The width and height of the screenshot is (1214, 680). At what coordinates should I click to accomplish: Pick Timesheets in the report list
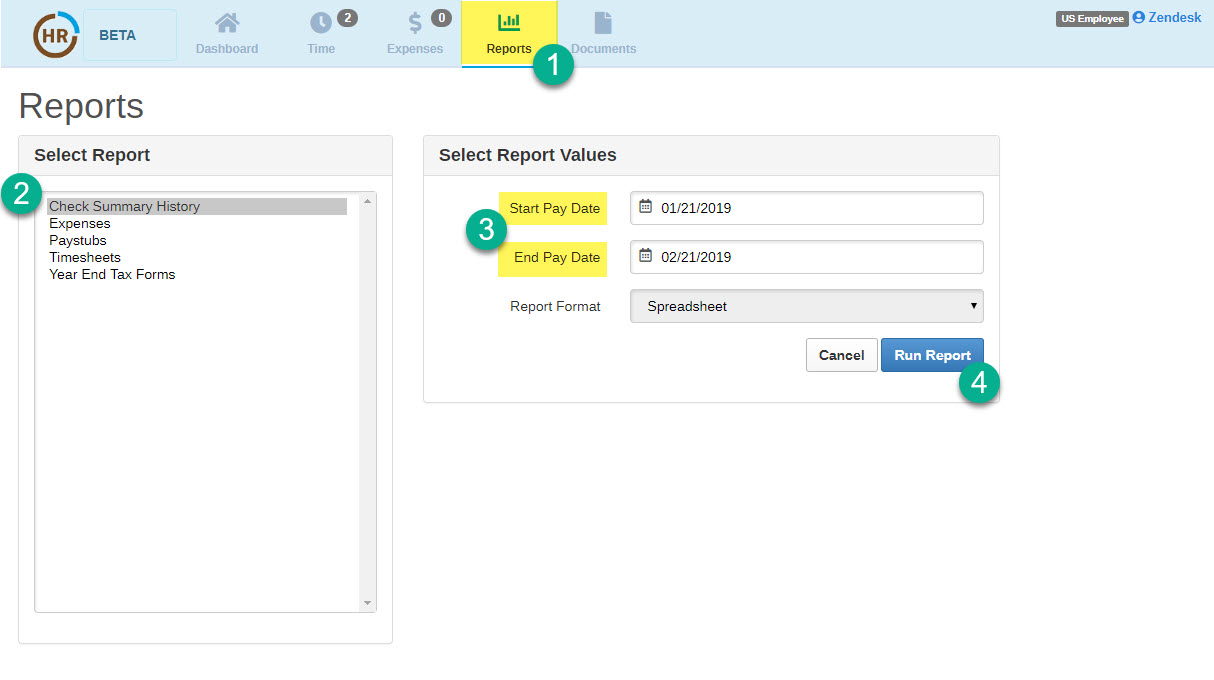click(x=85, y=257)
